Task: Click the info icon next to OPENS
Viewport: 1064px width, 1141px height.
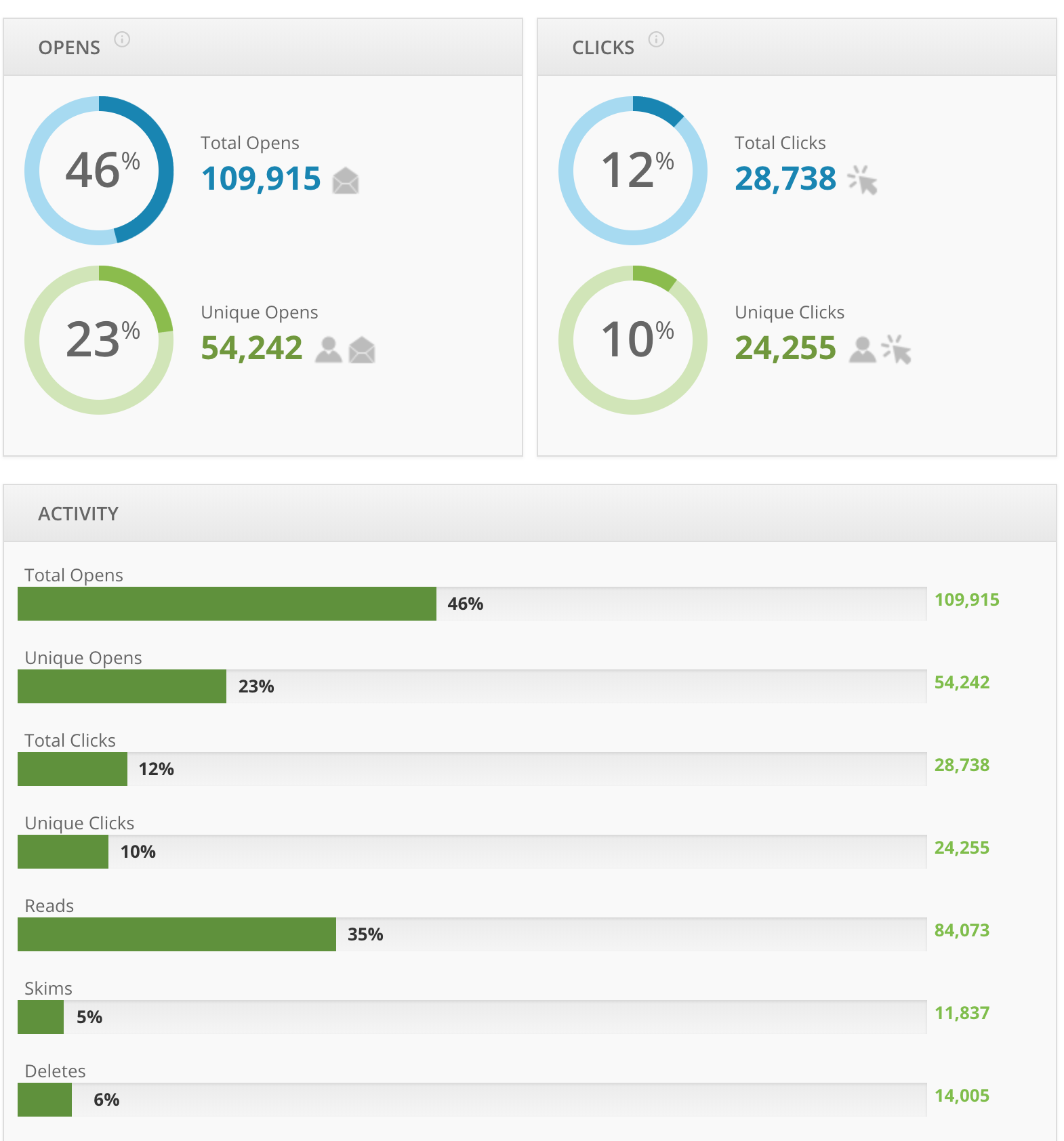Action: pos(122,39)
